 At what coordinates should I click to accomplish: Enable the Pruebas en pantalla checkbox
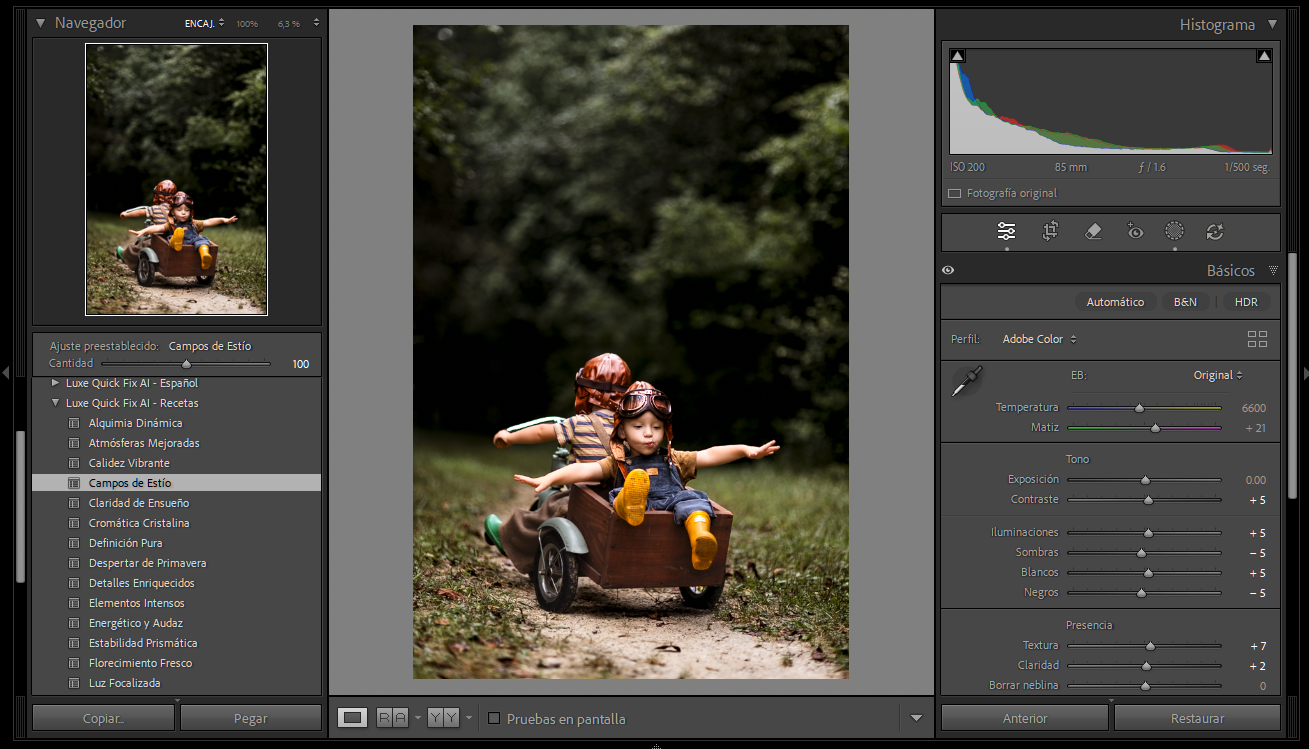[494, 718]
